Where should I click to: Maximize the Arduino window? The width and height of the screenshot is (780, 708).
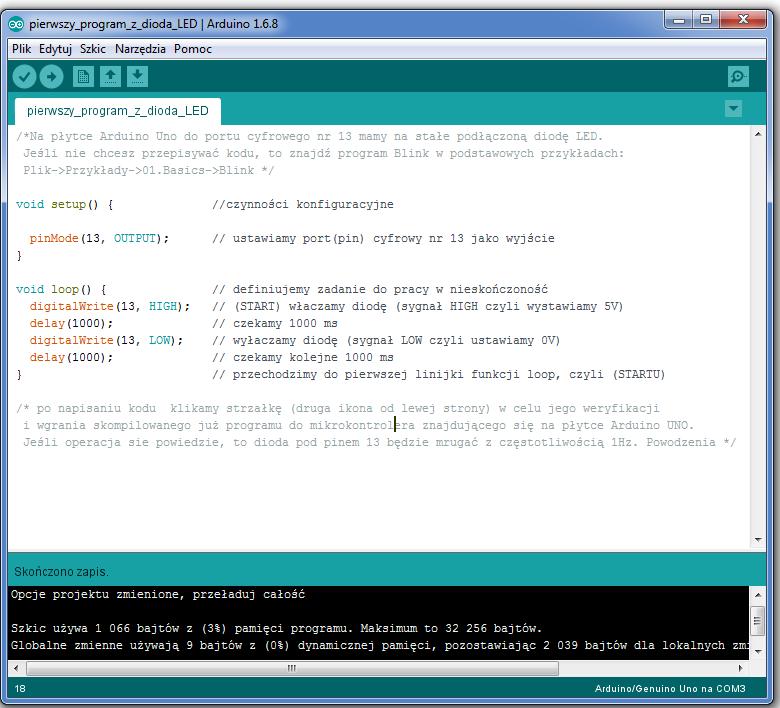point(705,20)
